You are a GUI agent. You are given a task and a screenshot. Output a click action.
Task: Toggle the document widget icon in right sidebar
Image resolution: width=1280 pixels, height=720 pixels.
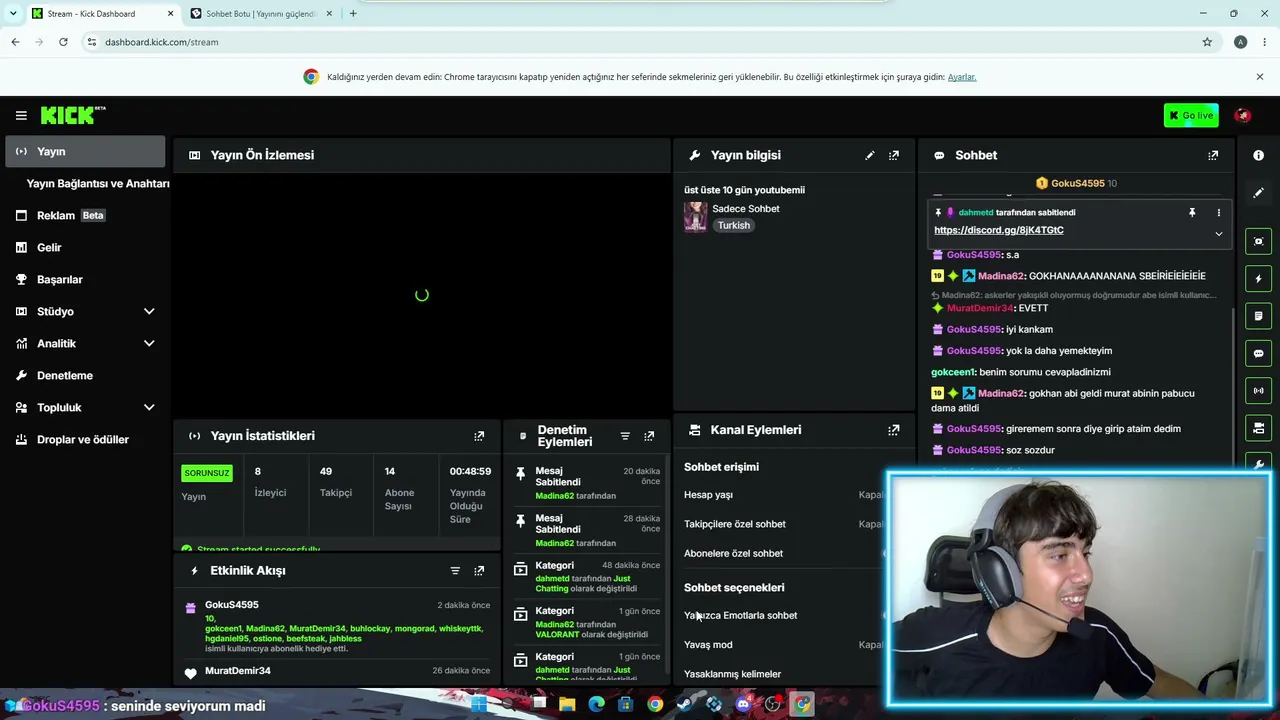click(x=1259, y=316)
